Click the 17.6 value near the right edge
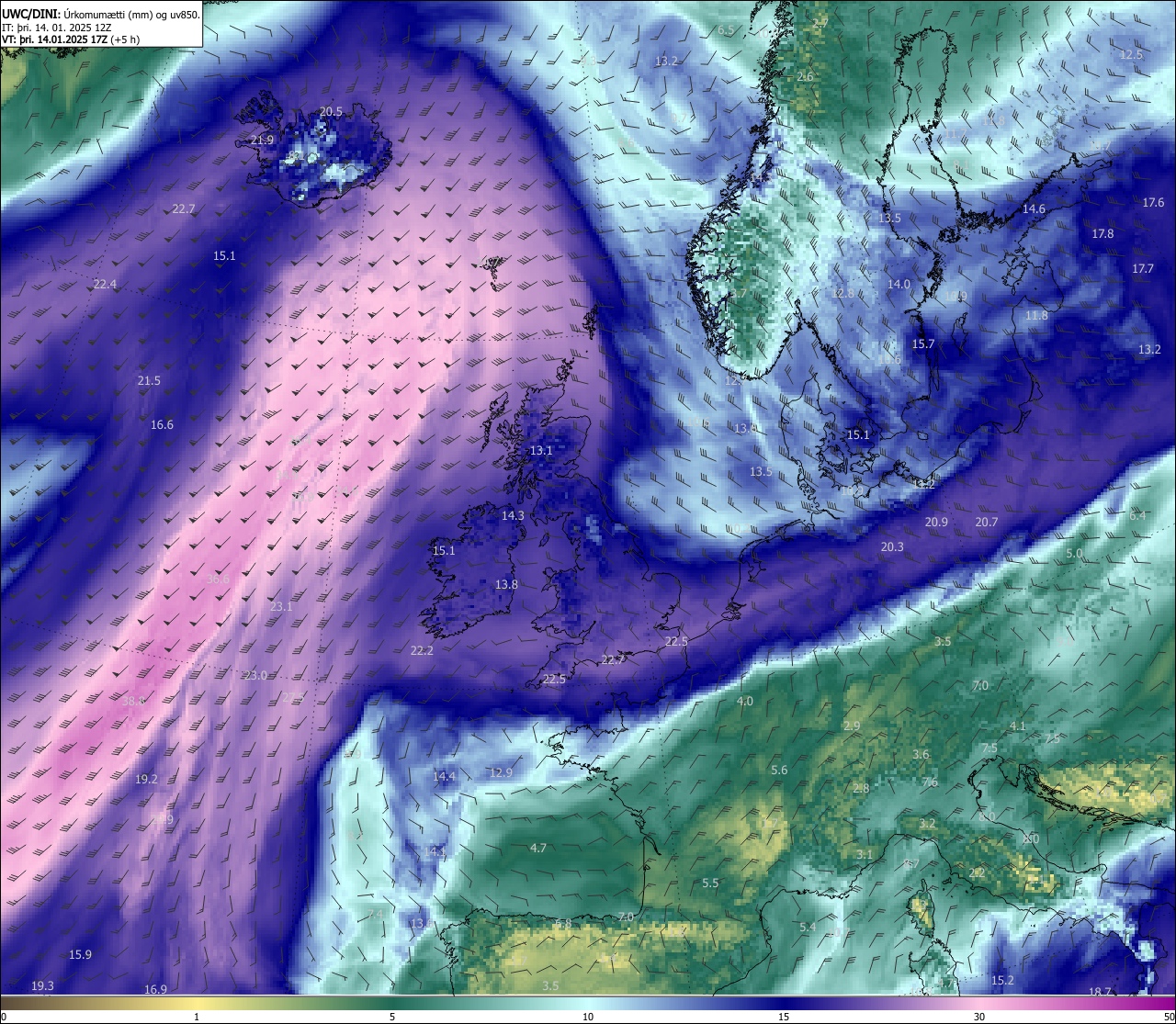 (x=1153, y=202)
